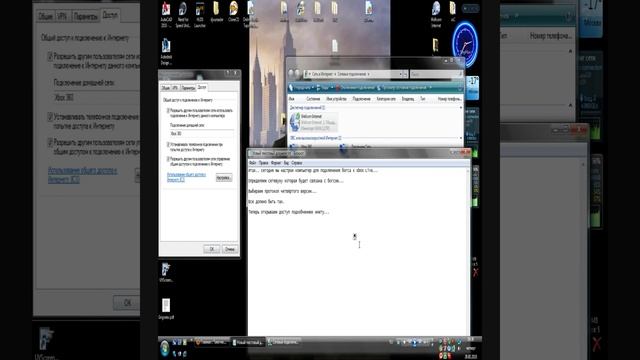Sort by the Номер телефона column header
The image size is (640, 360).
point(449,99)
